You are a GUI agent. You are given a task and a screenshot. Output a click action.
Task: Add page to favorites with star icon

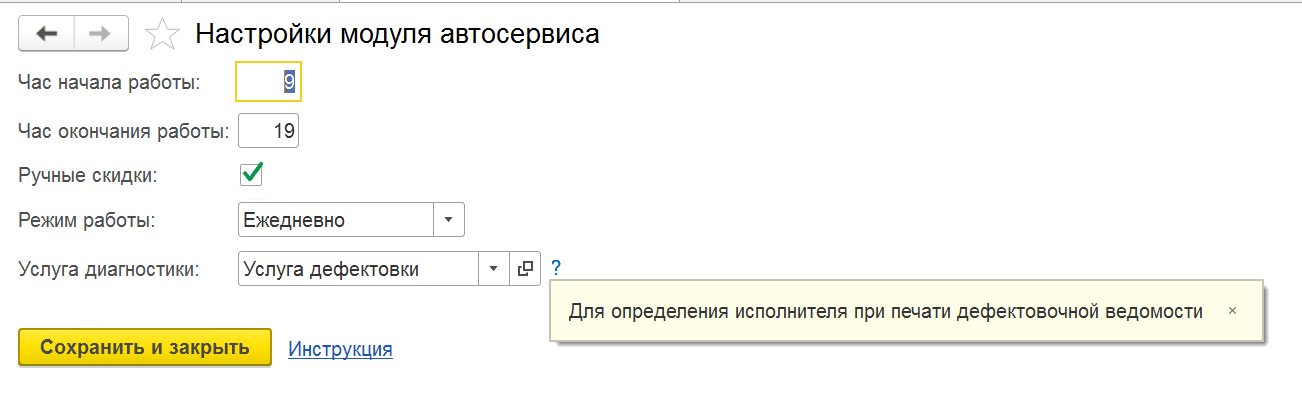pos(161,35)
